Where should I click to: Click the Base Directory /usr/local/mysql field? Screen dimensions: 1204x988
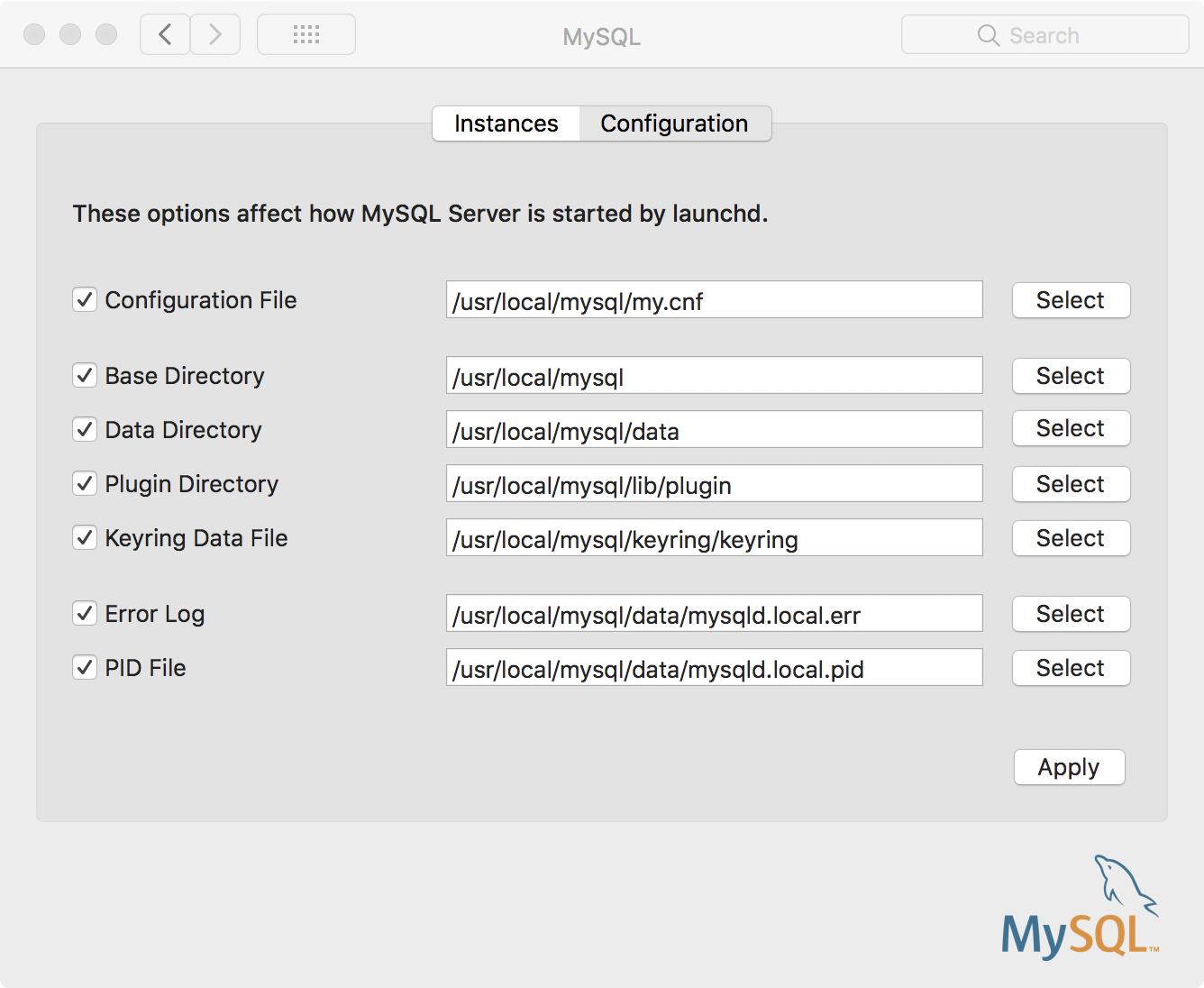point(714,375)
